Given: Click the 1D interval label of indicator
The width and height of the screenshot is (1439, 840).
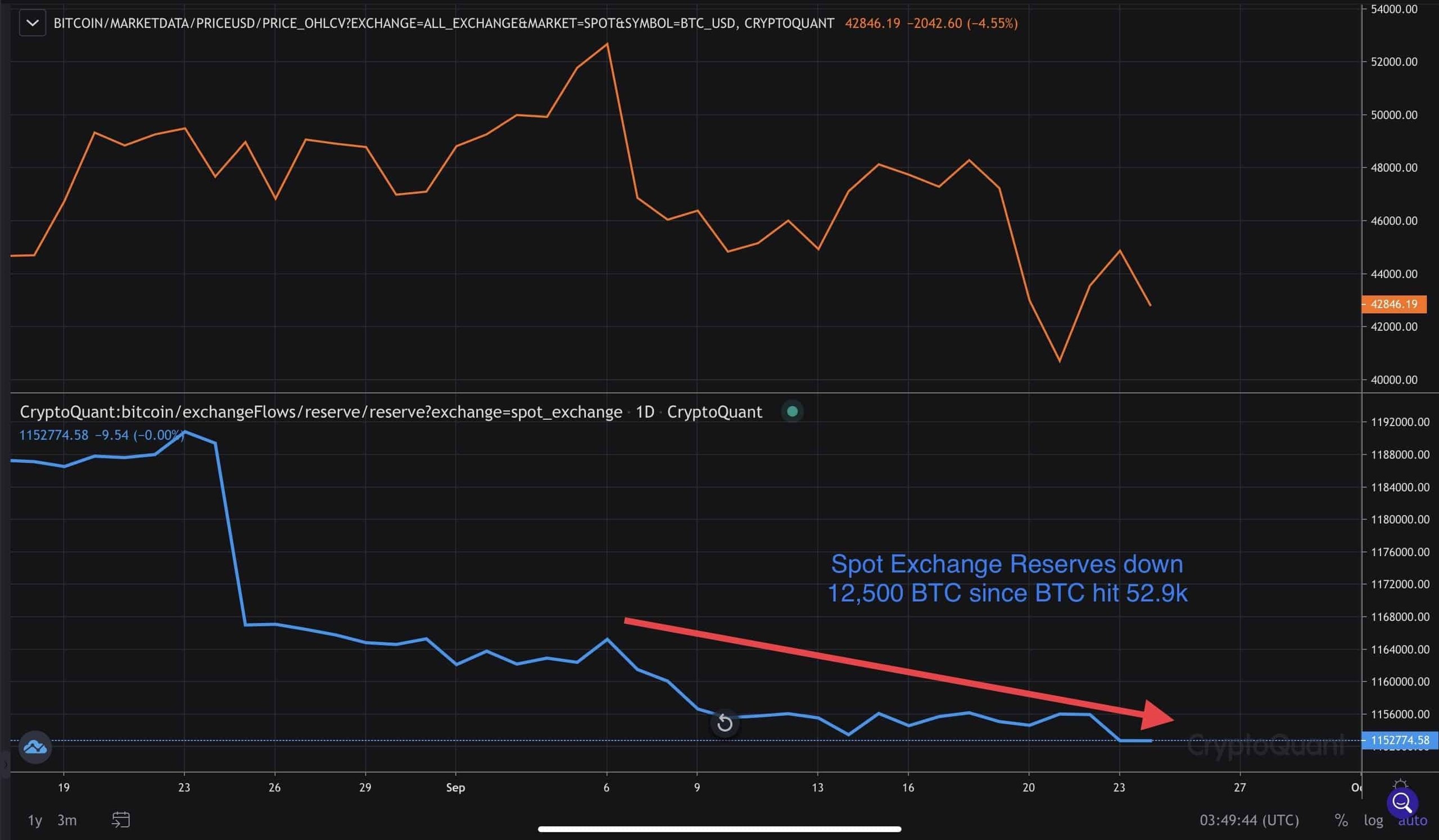Looking at the screenshot, I should click(645, 412).
